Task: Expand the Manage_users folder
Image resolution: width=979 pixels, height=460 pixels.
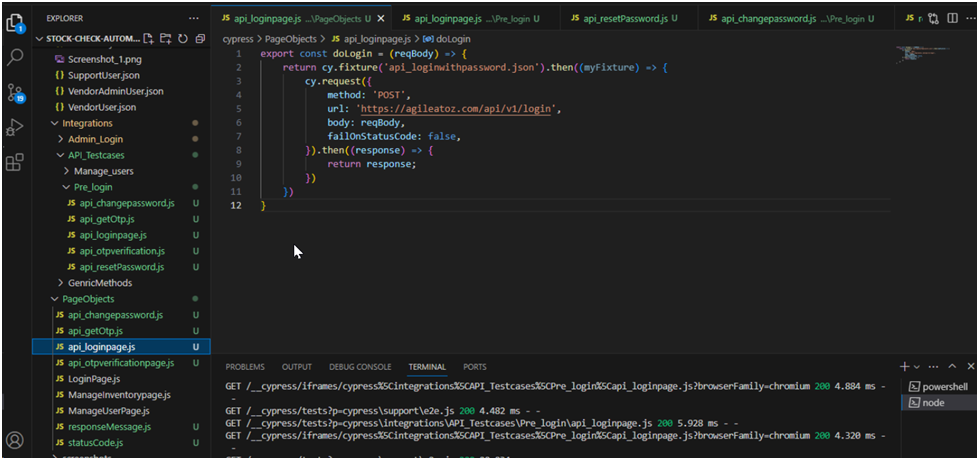Action: [x=121, y=171]
